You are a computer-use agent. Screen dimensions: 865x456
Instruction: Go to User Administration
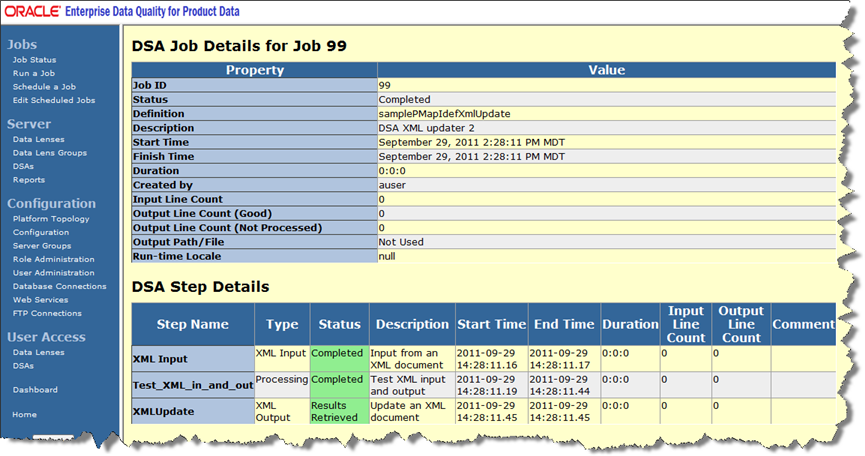tap(53, 273)
